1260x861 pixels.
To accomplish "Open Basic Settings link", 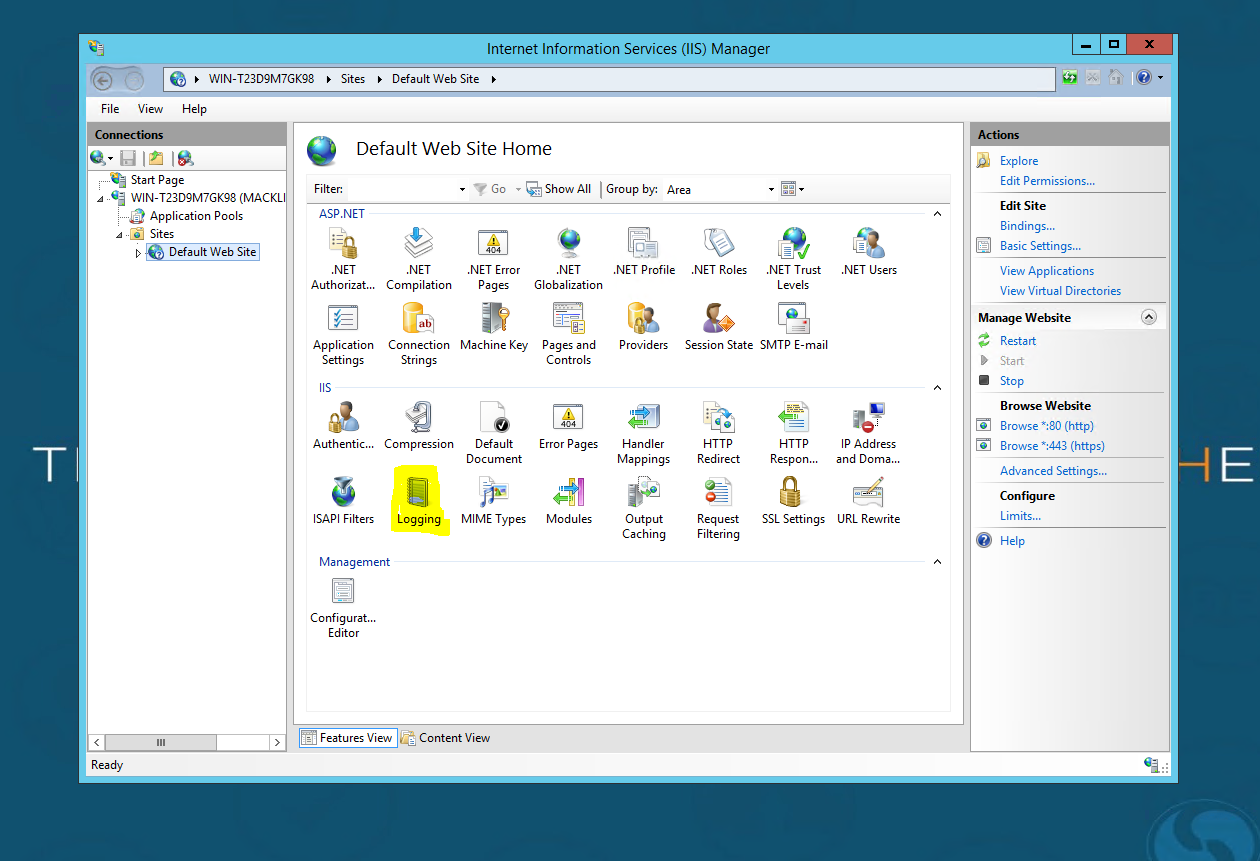I will coord(1040,246).
